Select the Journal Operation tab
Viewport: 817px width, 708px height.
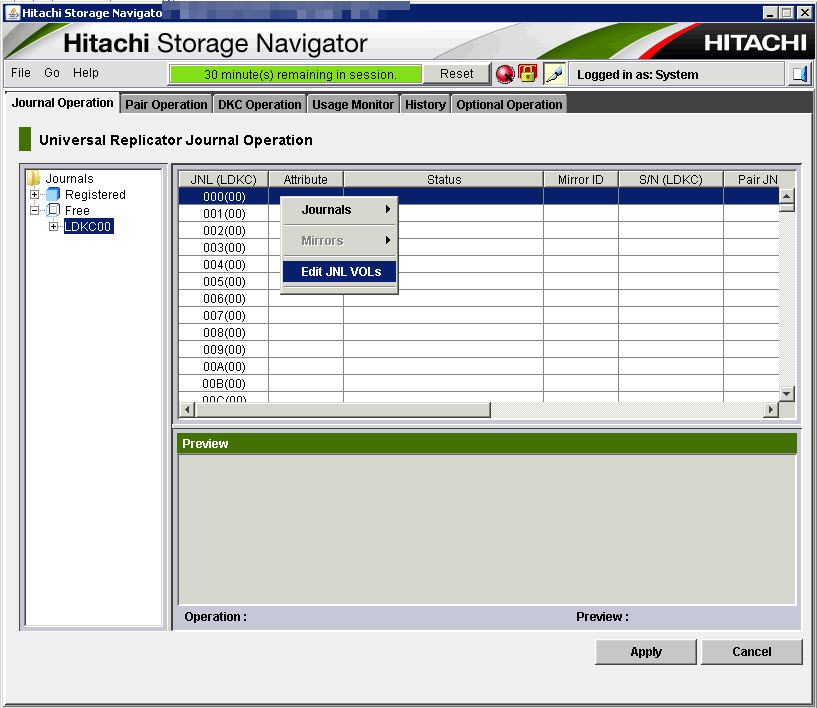63,103
